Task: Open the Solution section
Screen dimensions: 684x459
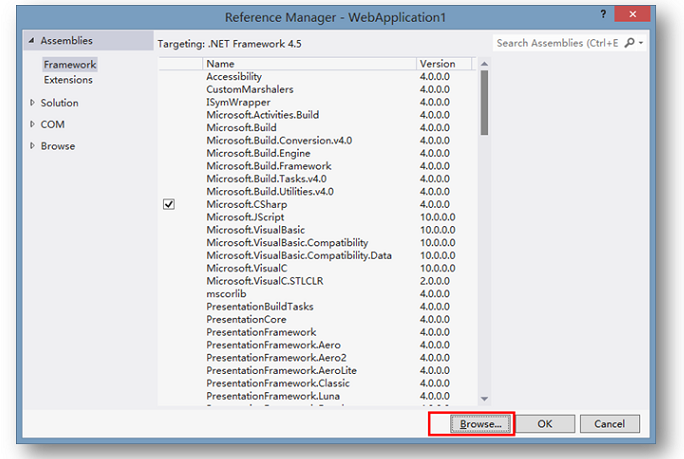Action: [59, 103]
